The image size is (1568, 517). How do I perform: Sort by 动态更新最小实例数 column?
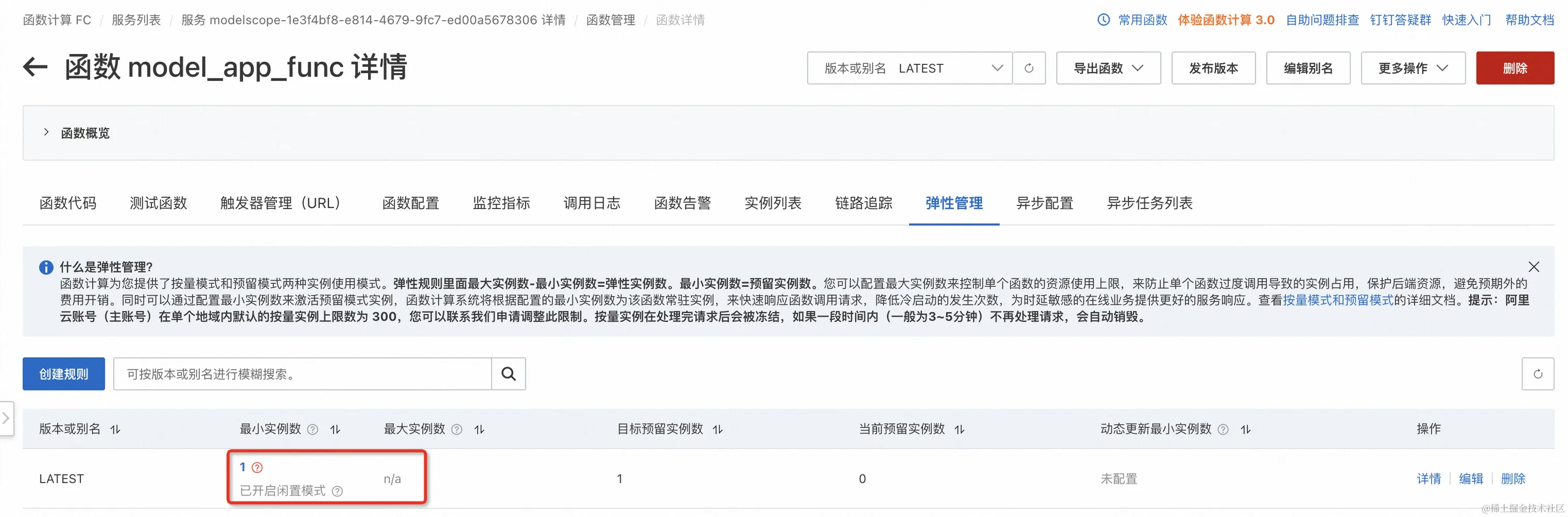click(1245, 429)
